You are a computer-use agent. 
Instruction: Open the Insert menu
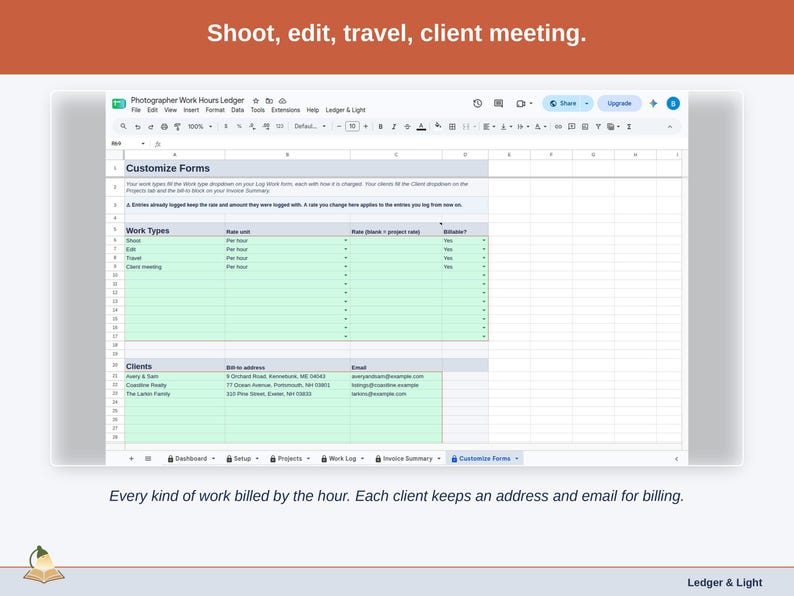pyautogui.click(x=191, y=110)
